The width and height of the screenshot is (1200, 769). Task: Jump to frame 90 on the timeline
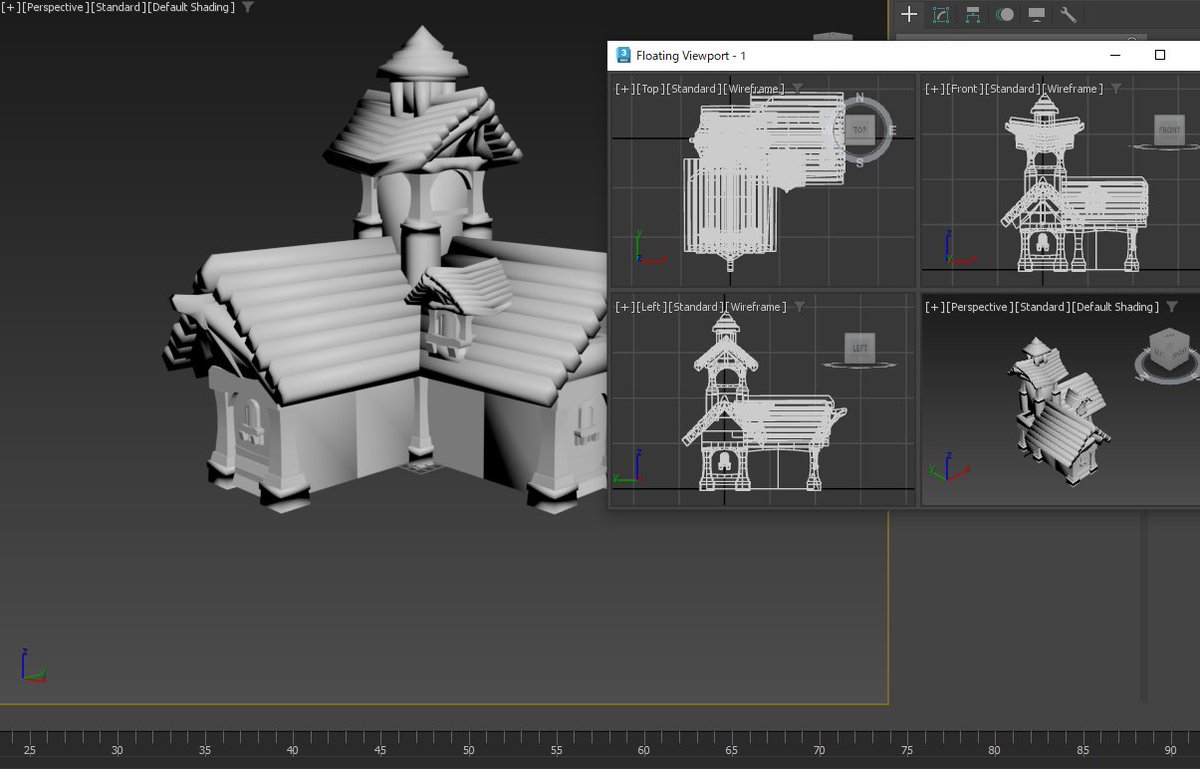(1170, 750)
